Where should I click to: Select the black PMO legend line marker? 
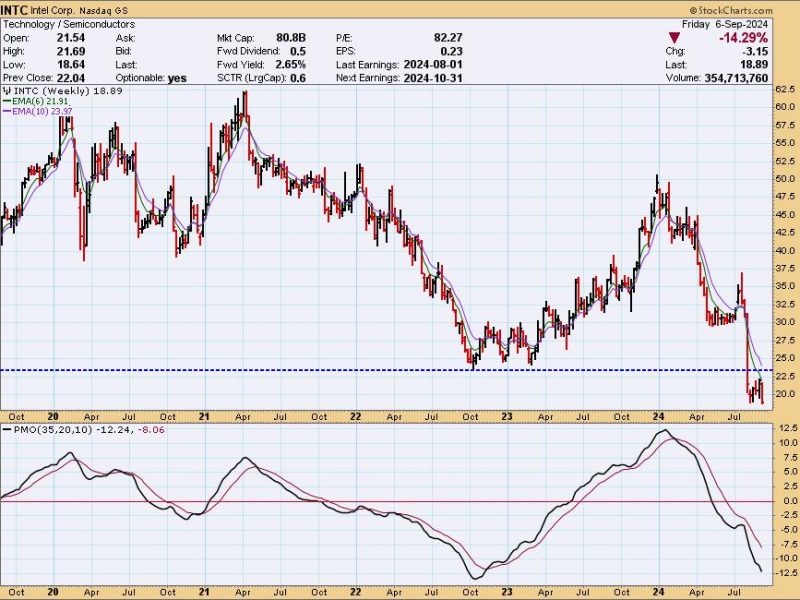coord(7,430)
